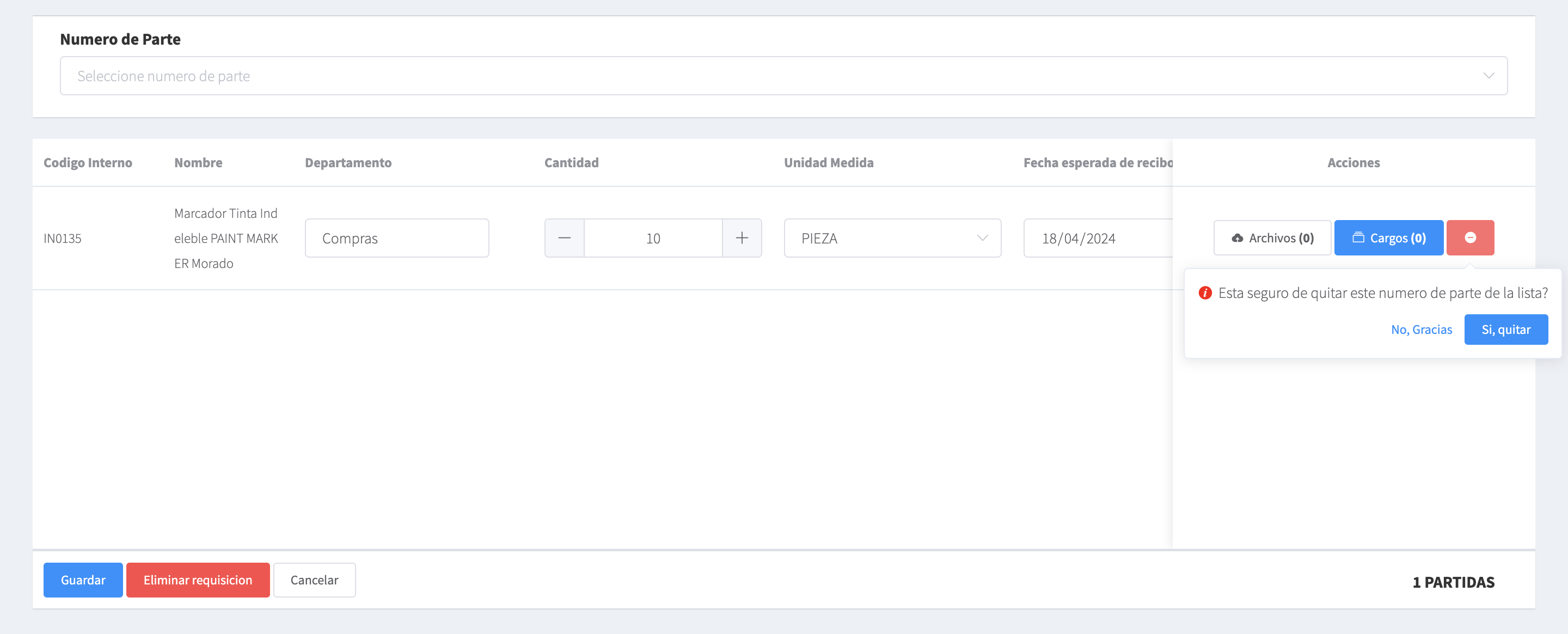Click the quantity field showing 10
This screenshot has height=634, width=1568.
click(x=653, y=238)
